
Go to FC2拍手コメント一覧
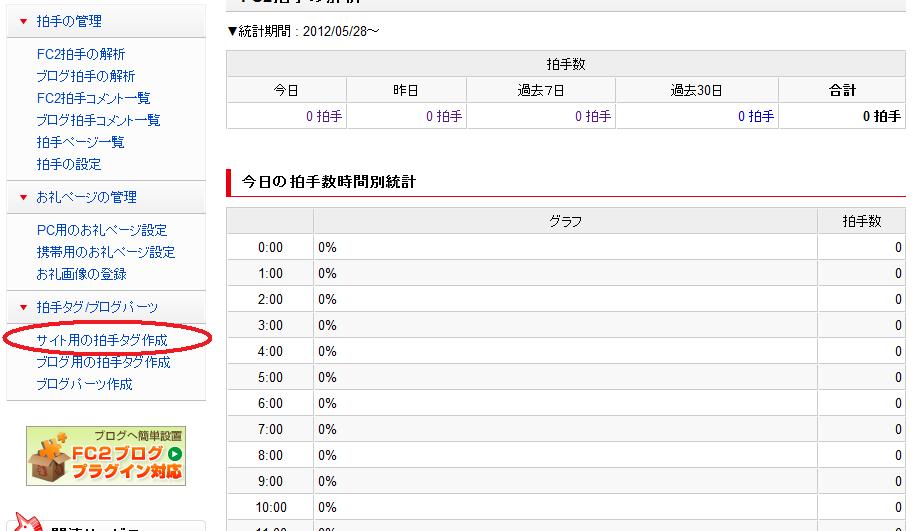(93, 98)
